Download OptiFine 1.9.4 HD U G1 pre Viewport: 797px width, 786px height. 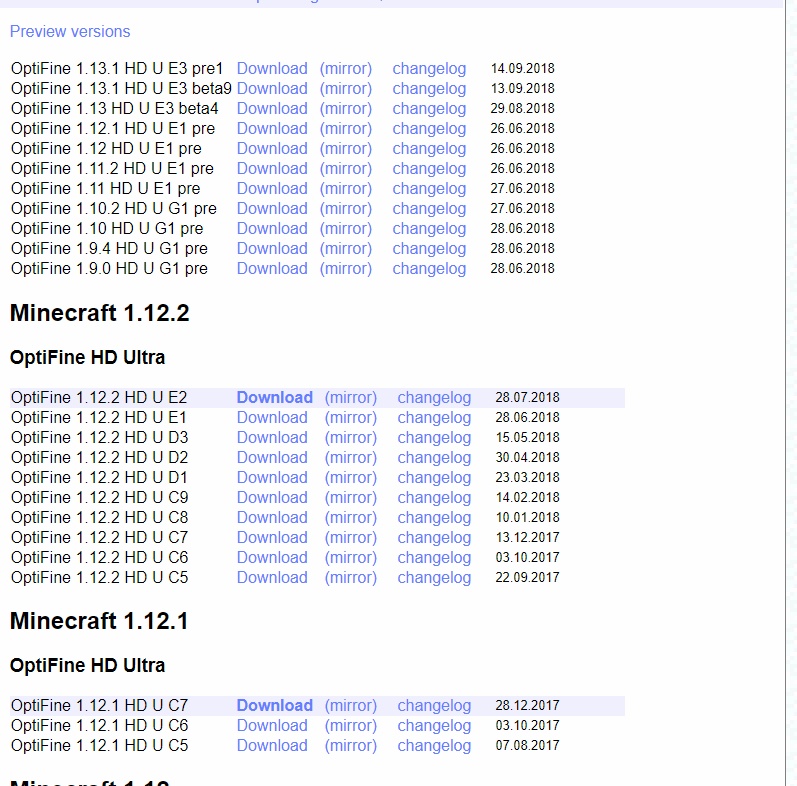coord(272,248)
